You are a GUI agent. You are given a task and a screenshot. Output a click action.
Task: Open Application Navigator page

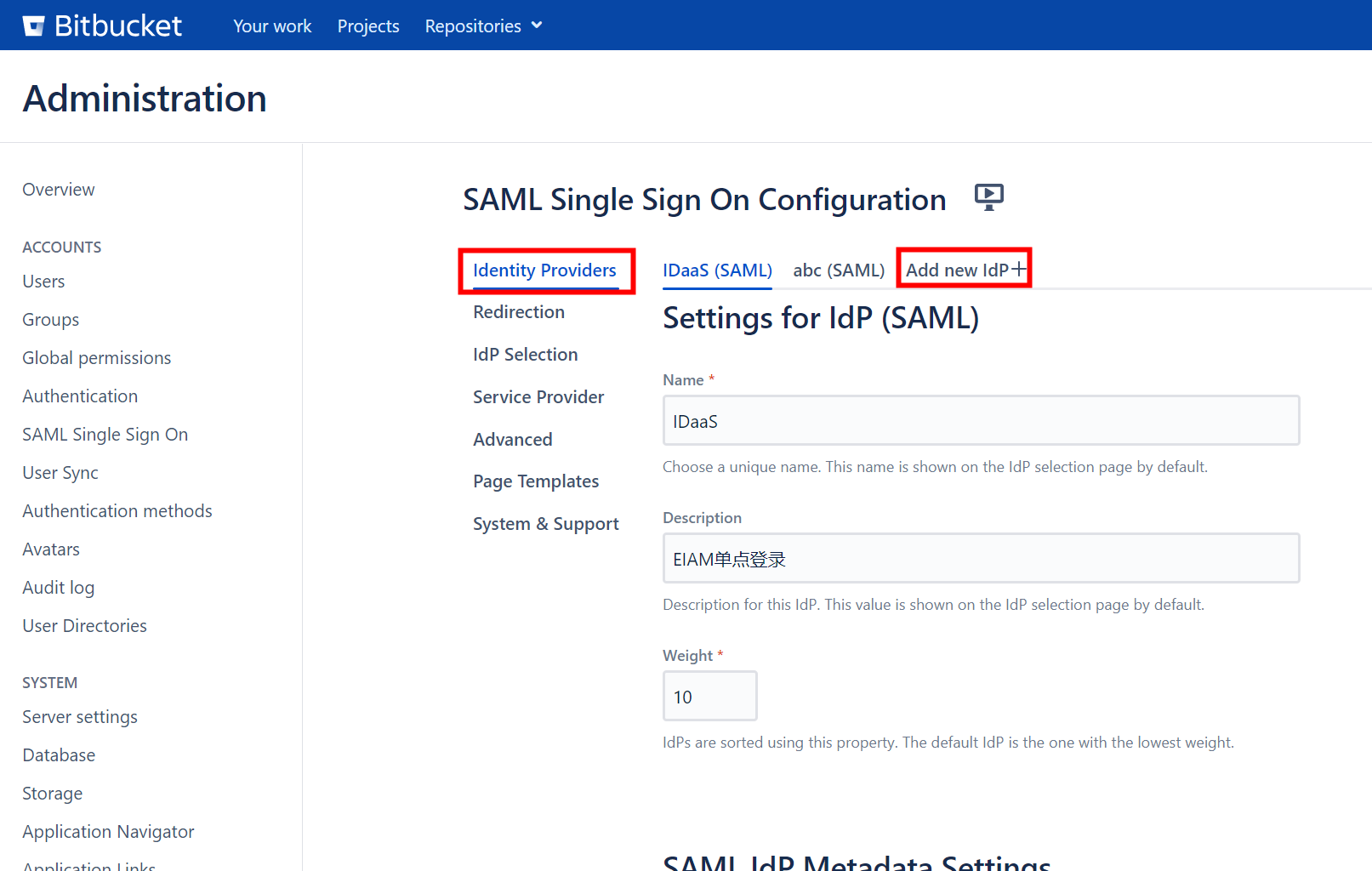pos(109,832)
